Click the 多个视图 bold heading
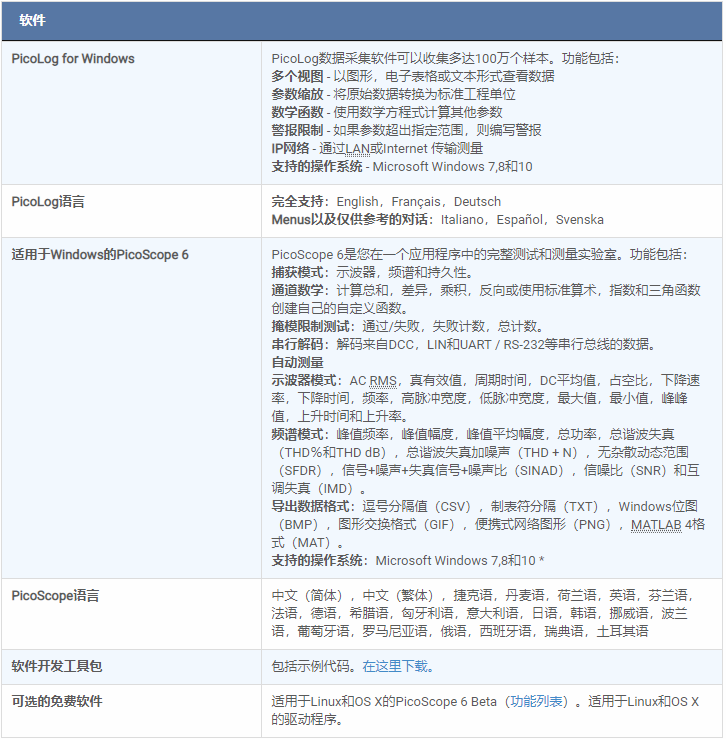Viewport: 726px width, 739px height. (x=297, y=76)
